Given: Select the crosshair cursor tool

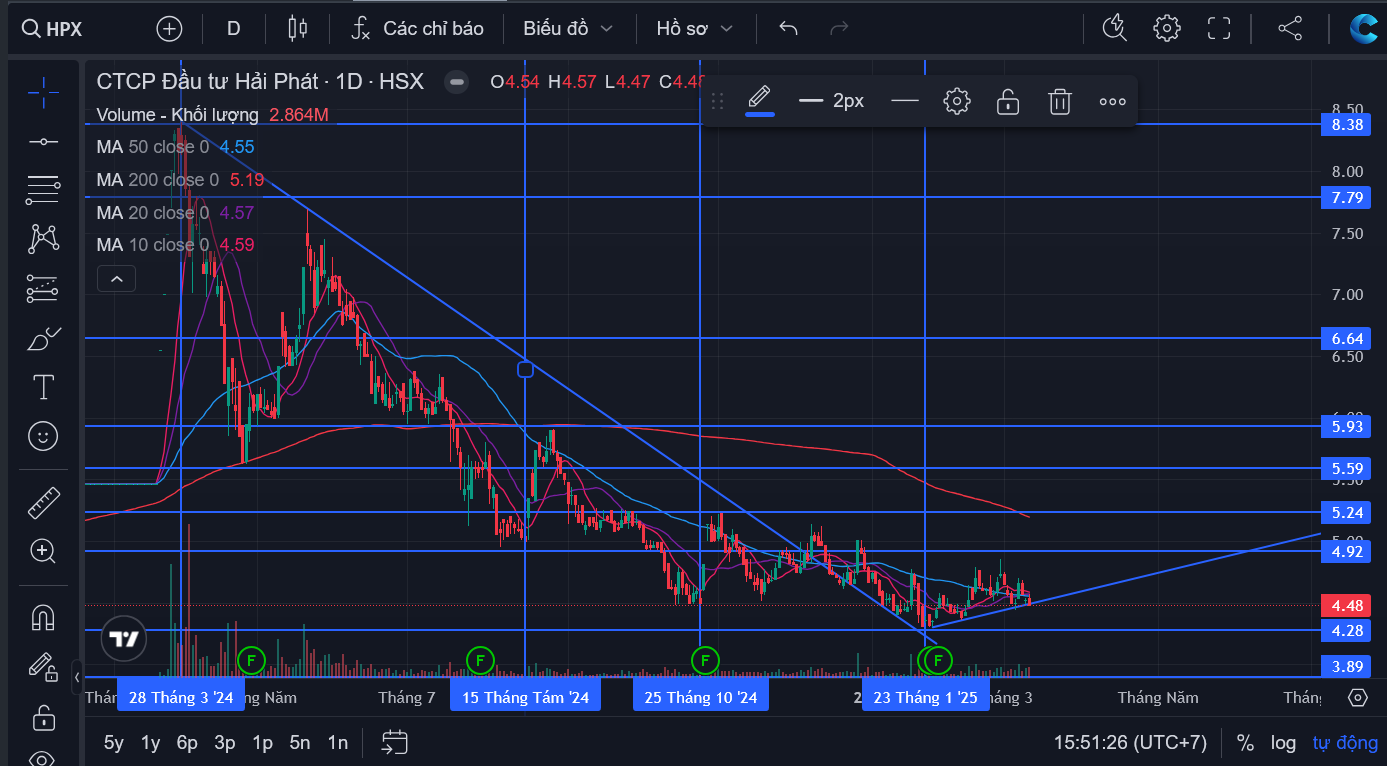Looking at the screenshot, I should [x=43, y=93].
